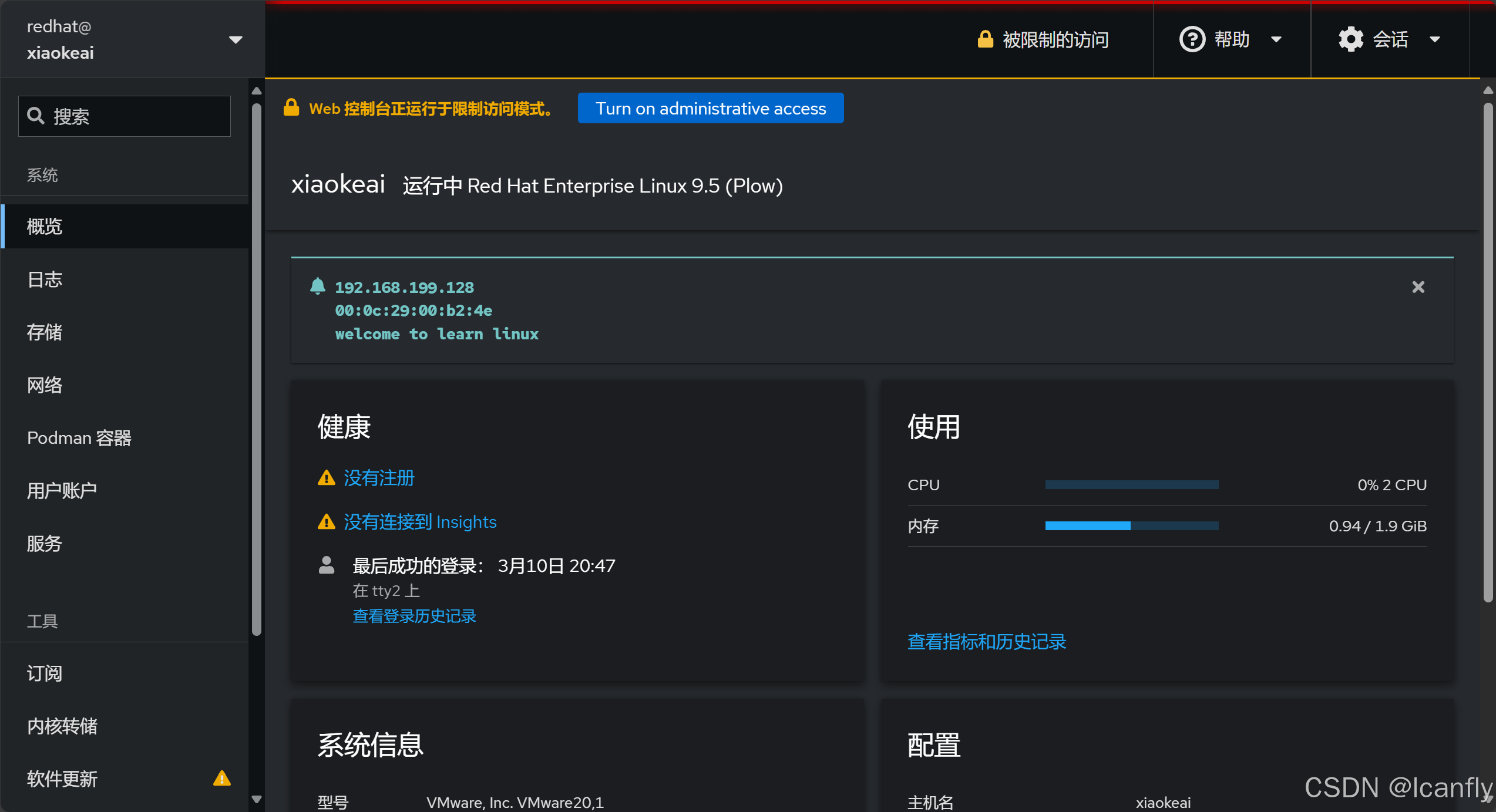Open 内核转储 in the sidebar
The width and height of the screenshot is (1496, 812).
coord(125,726)
